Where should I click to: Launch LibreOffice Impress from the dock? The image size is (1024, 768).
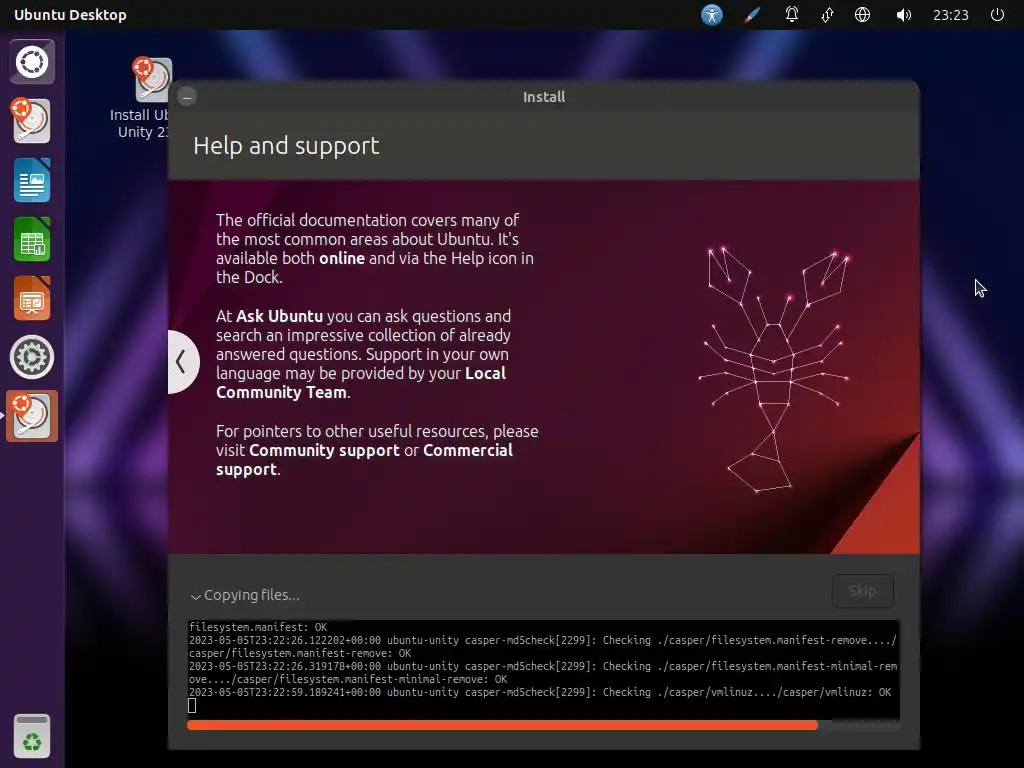coord(32,298)
